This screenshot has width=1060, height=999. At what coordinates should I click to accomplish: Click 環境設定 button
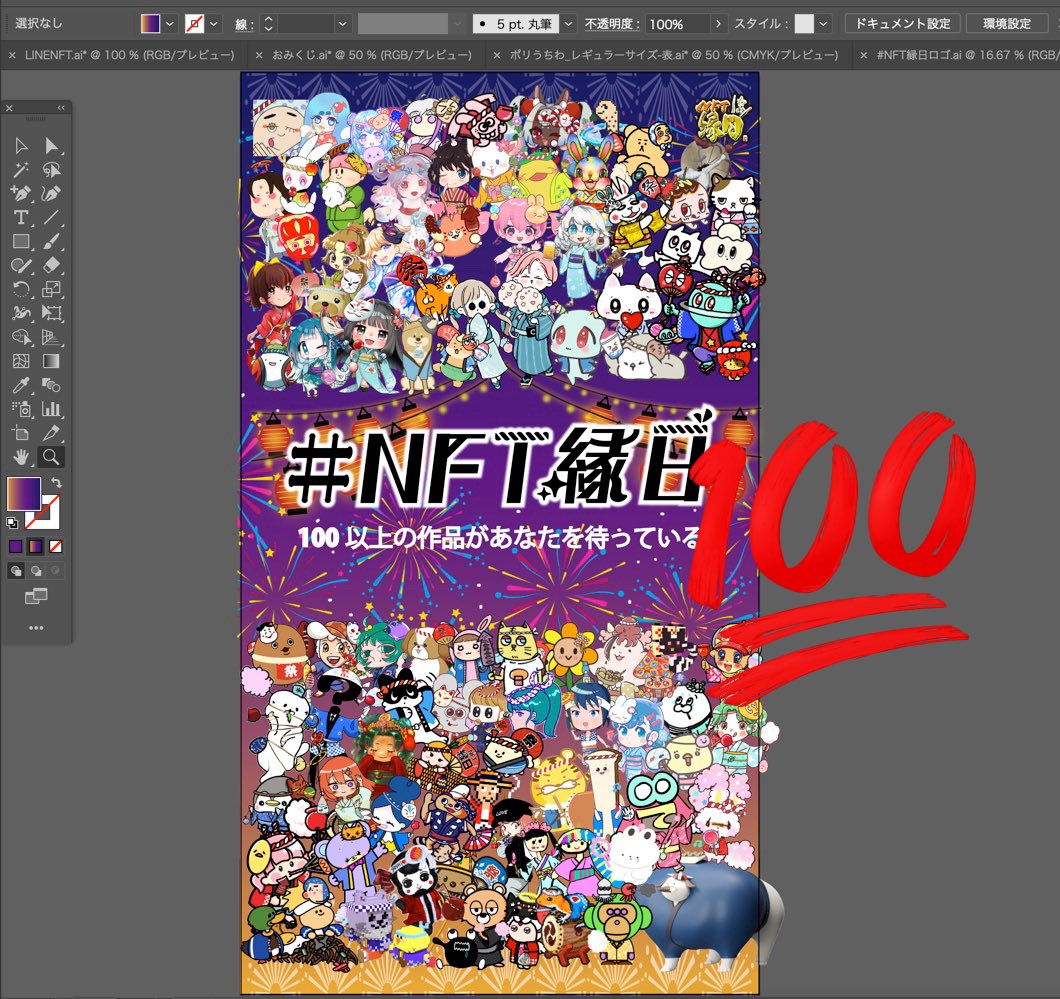[x=1007, y=24]
